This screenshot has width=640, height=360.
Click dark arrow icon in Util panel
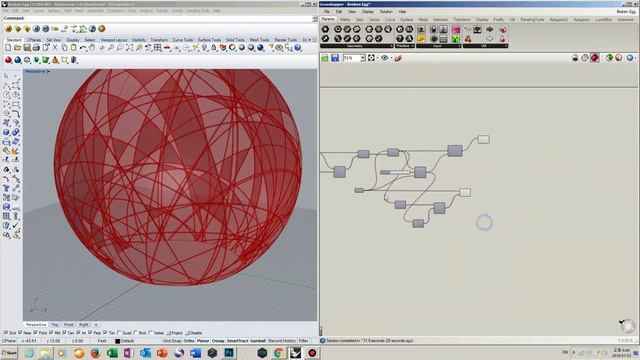[x=490, y=30]
